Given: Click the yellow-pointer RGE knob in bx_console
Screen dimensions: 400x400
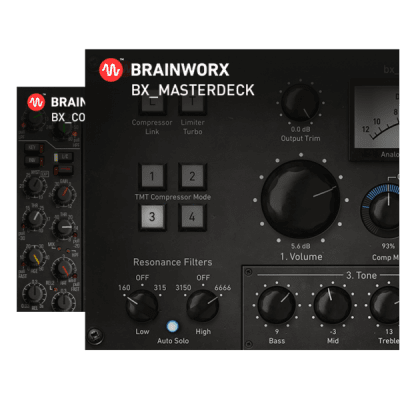Looking at the screenshot, I should (34, 257).
